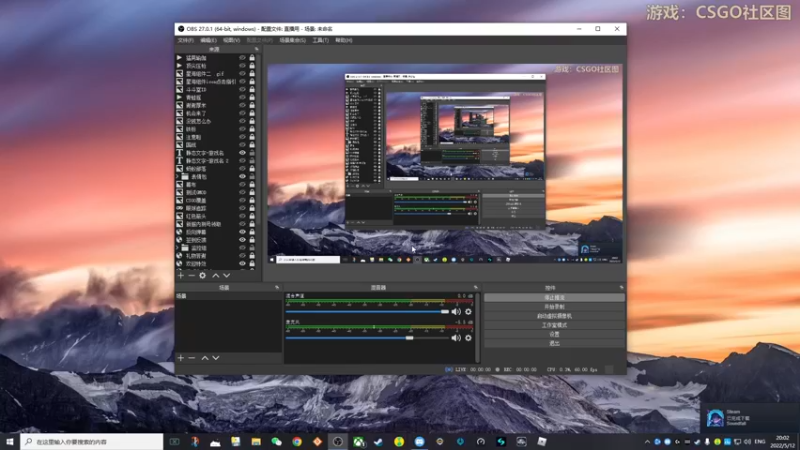The height and width of the screenshot is (450, 800).
Task: Expand the 表情包 folder group
Action: point(178,177)
